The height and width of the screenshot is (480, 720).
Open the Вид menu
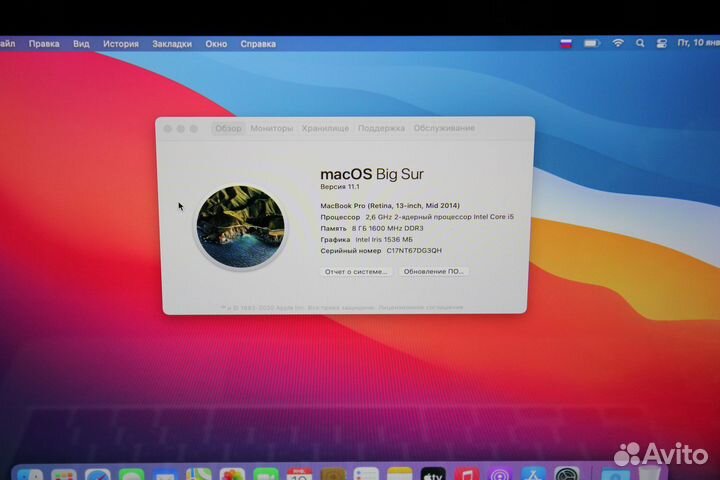[x=81, y=44]
